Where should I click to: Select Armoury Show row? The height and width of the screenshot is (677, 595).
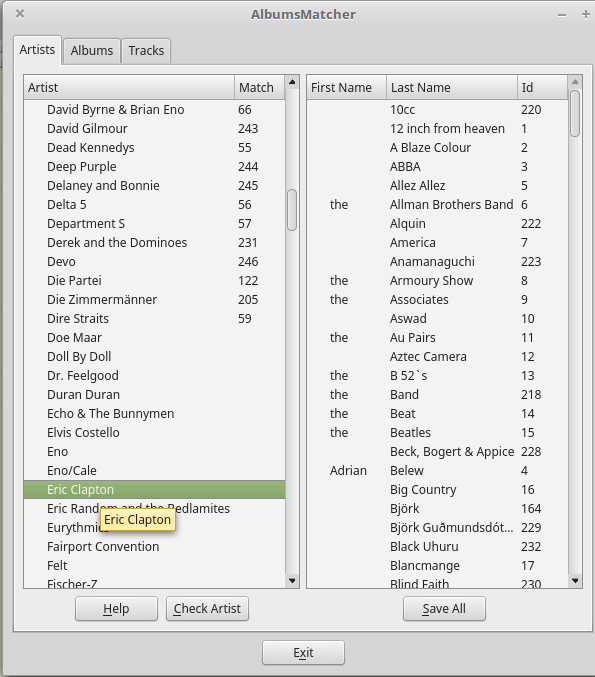pyautogui.click(x=437, y=281)
